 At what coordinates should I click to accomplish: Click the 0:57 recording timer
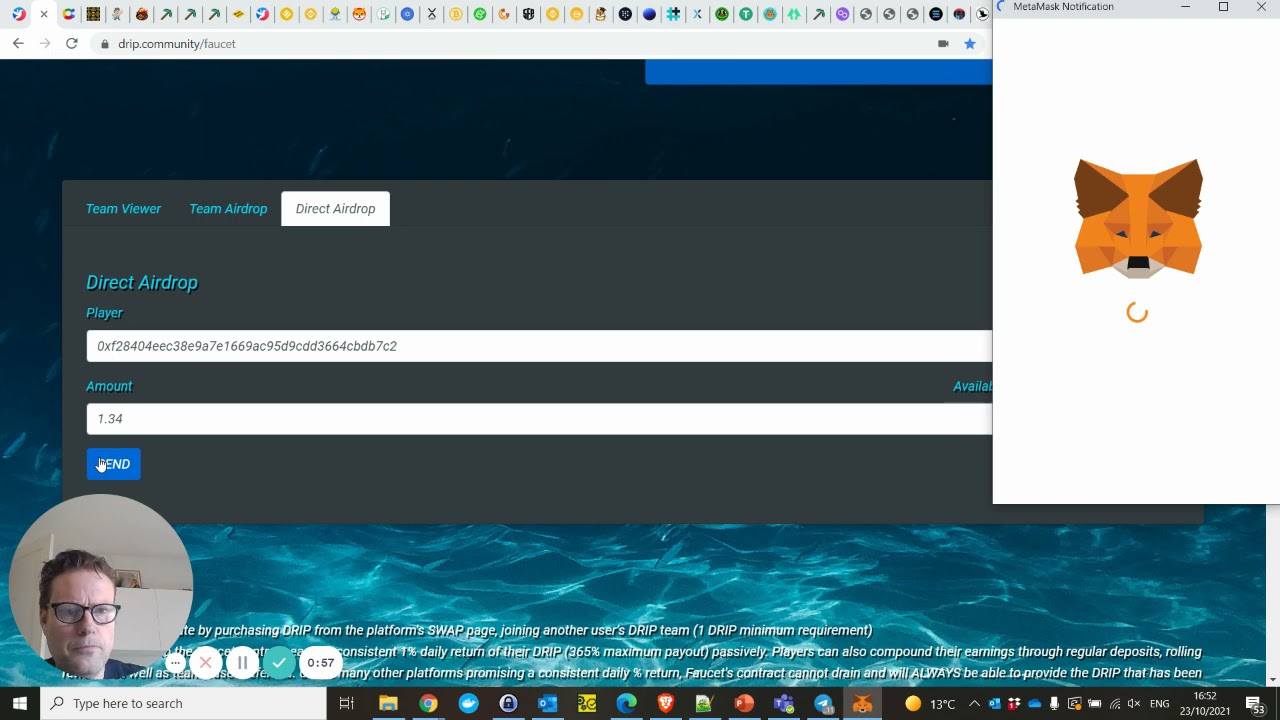point(321,662)
